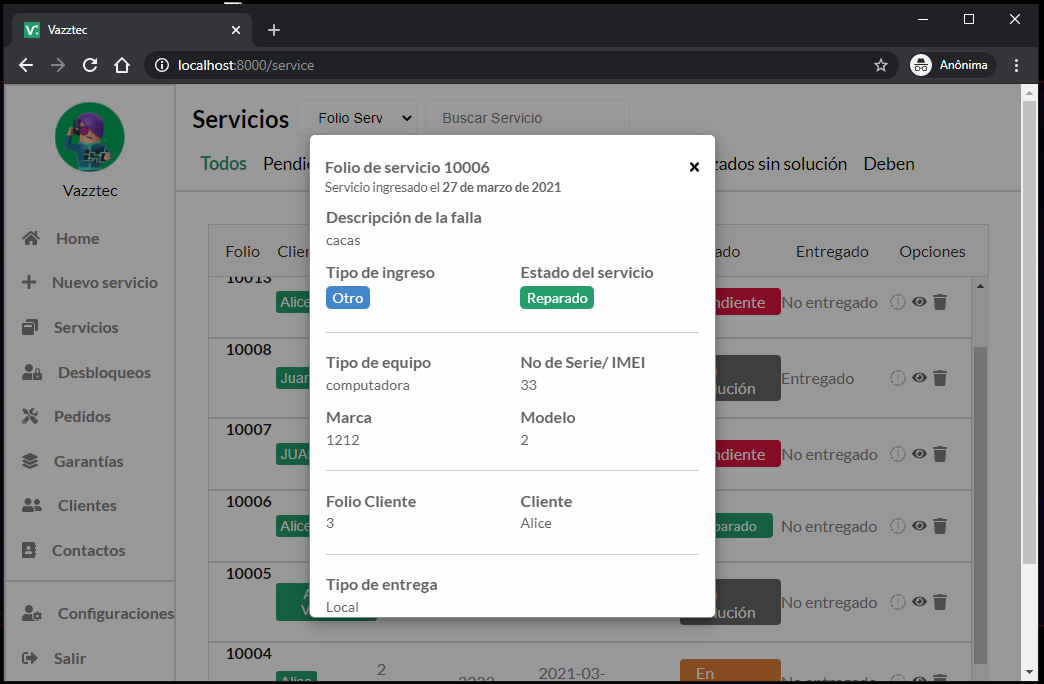The width and height of the screenshot is (1044, 684).
Task: Click the Salir logout icon
Action: pyautogui.click(x=29, y=658)
